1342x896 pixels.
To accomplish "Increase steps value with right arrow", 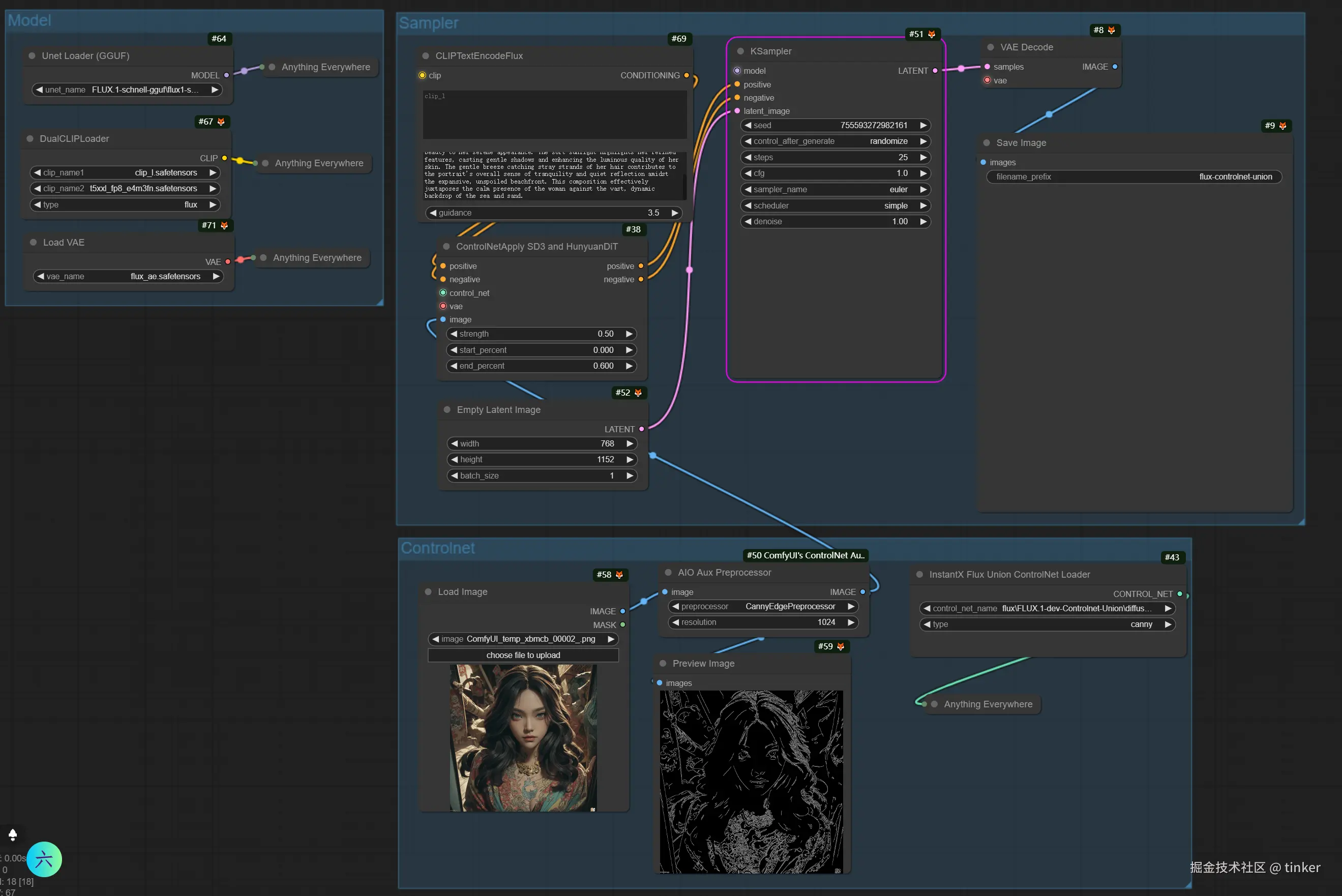I will (x=923, y=158).
